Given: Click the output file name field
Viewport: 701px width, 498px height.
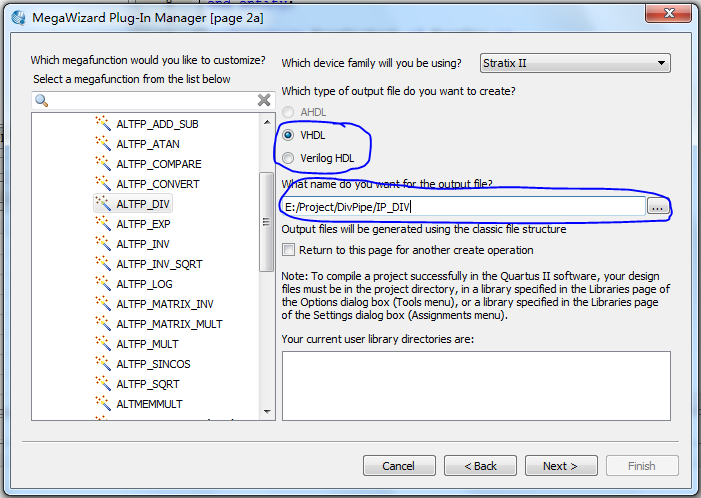Looking at the screenshot, I should point(464,207).
